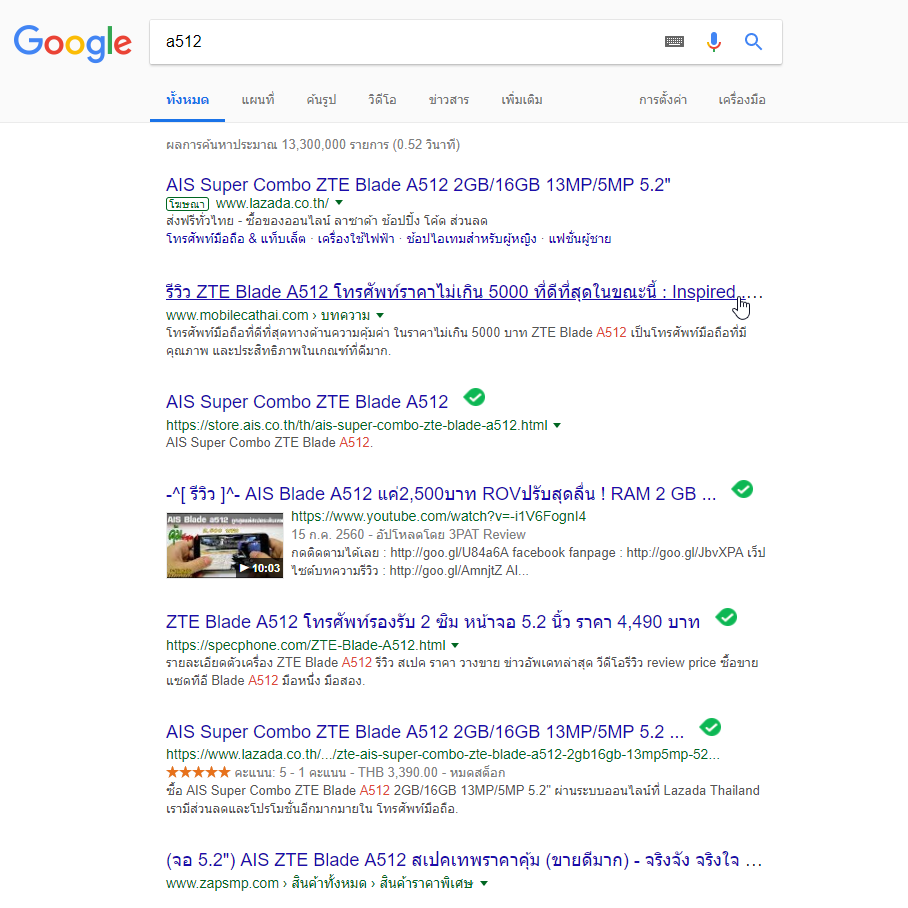The height and width of the screenshot is (908, 908).
Task: Click green checkmark beside YouTube review result
Action: pos(742,489)
